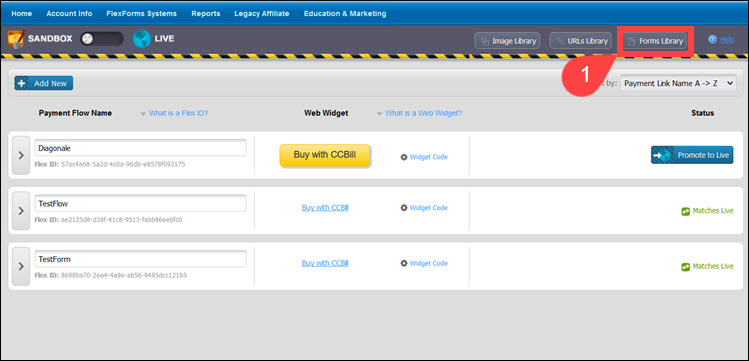The height and width of the screenshot is (361, 749).
Task: Open the FlexForms Systems menu
Action: [x=141, y=13]
